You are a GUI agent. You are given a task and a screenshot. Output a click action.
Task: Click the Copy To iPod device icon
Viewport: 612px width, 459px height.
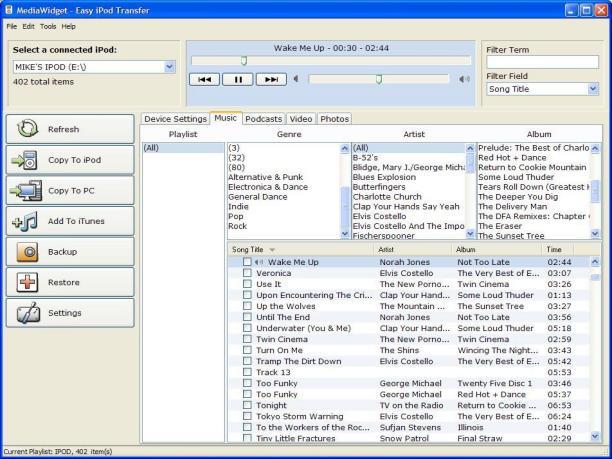pos(25,160)
